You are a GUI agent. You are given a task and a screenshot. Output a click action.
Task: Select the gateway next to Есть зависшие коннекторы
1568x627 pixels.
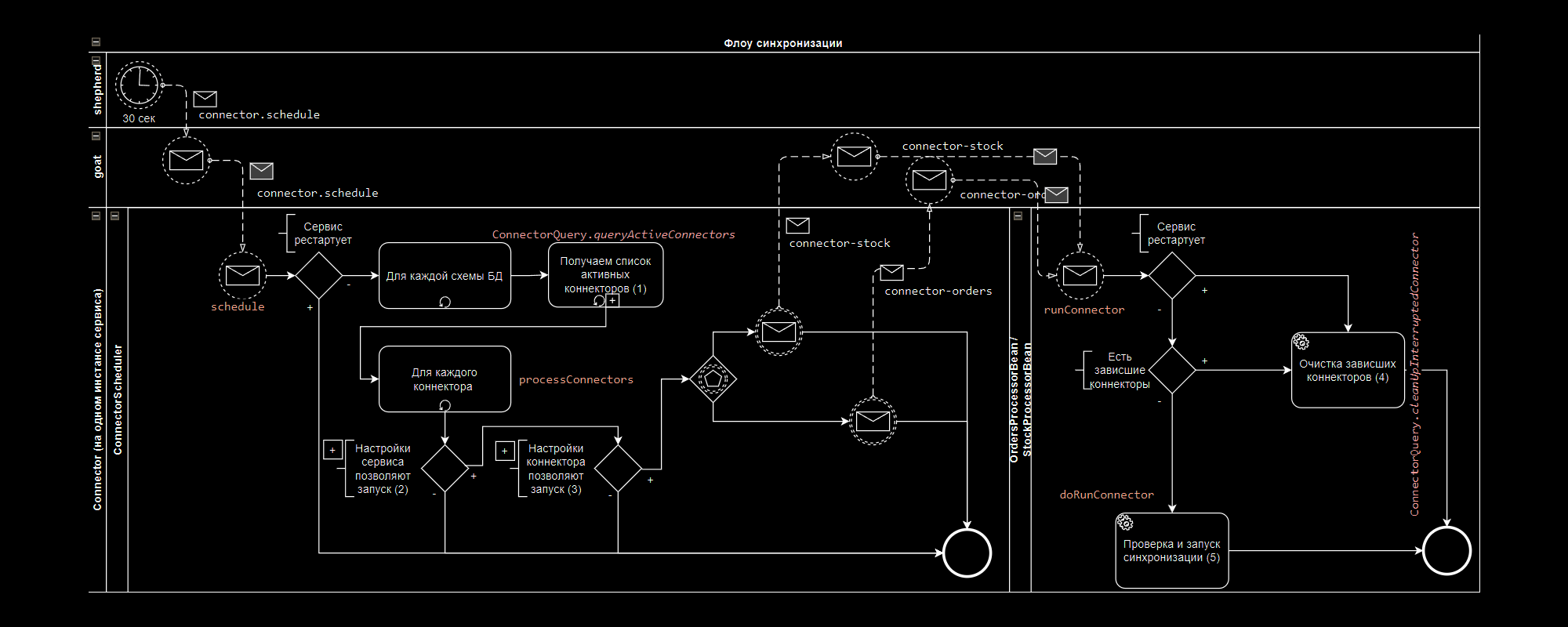pyautogui.click(x=1172, y=370)
